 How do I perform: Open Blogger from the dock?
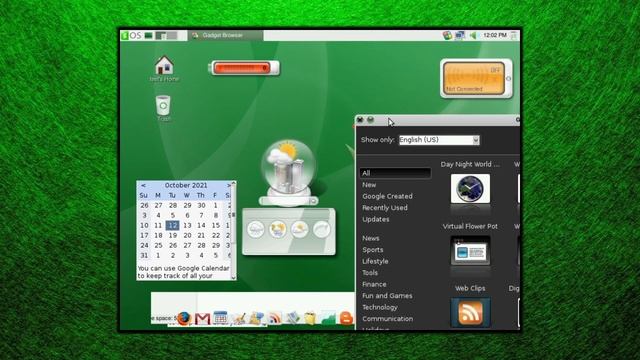347,318
